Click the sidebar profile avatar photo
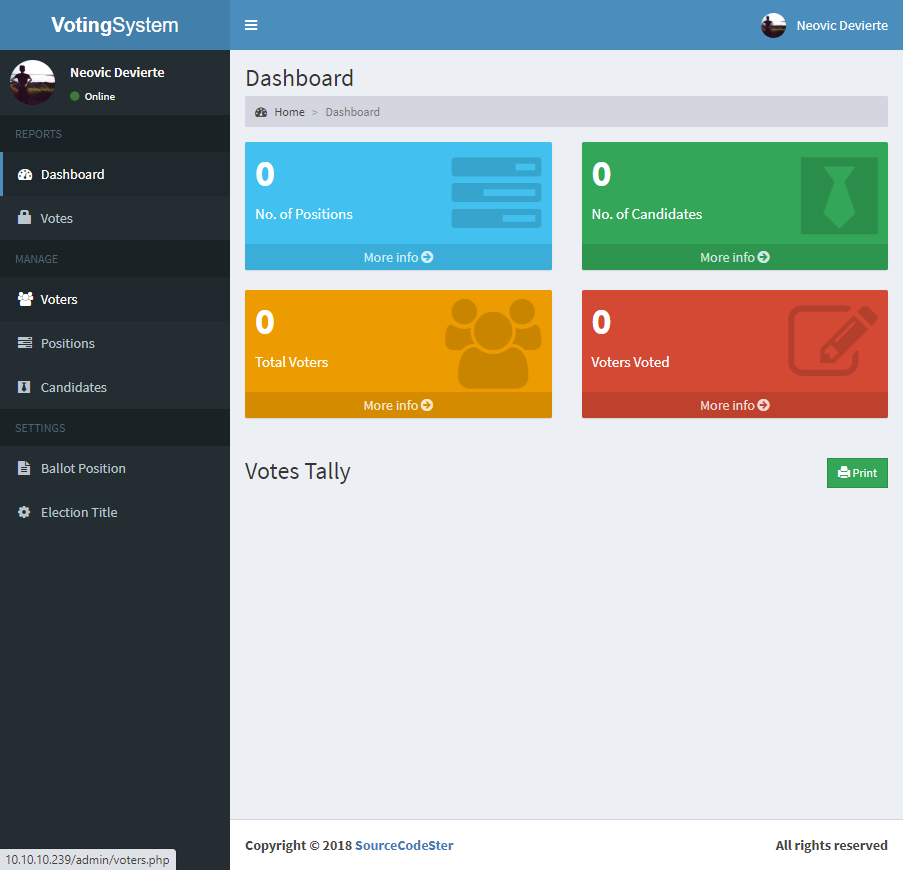Screen dimensions: 903x870 coord(32,82)
